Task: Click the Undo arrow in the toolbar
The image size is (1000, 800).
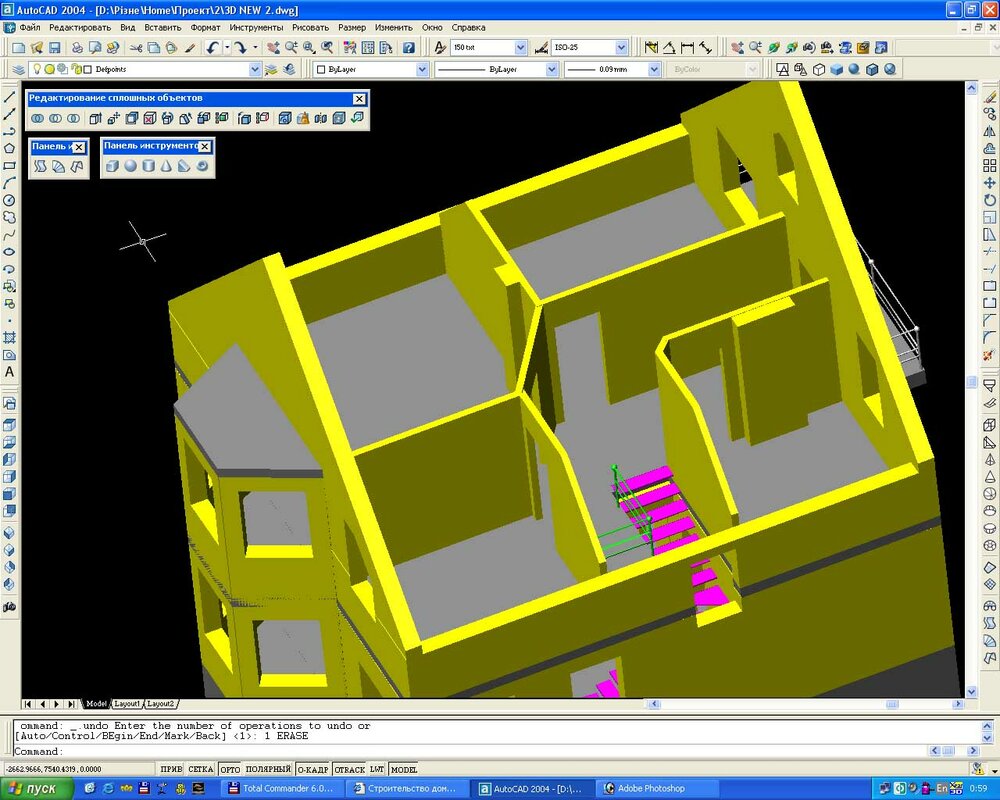Action: pos(213,47)
